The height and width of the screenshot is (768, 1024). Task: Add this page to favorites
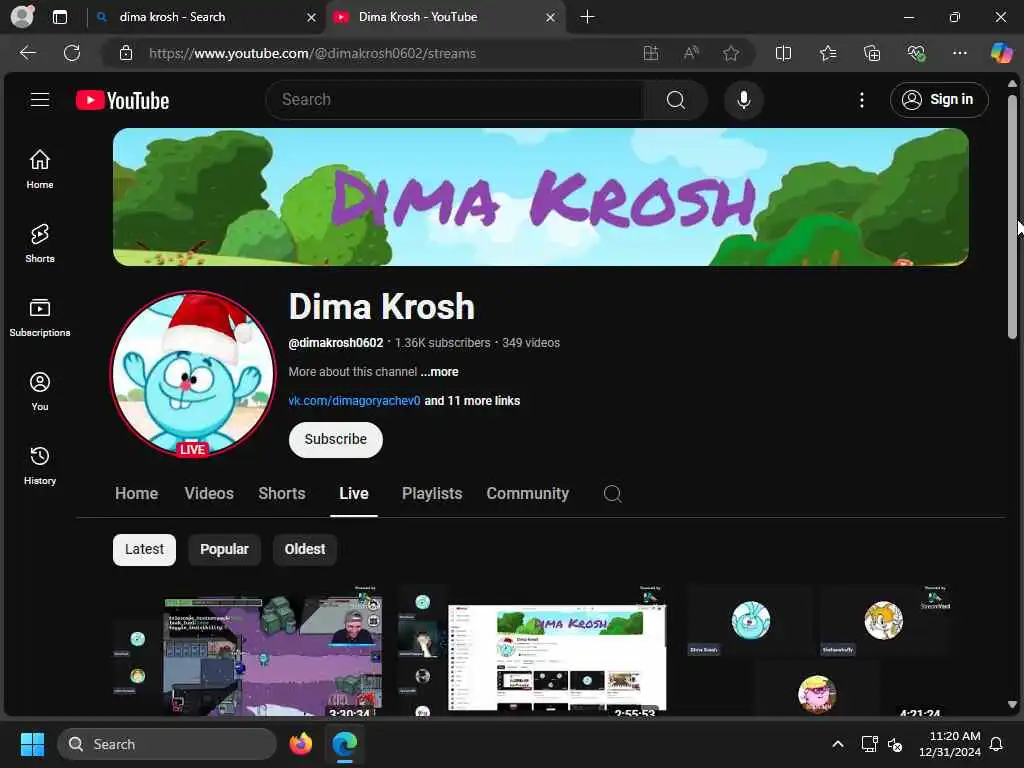731,53
